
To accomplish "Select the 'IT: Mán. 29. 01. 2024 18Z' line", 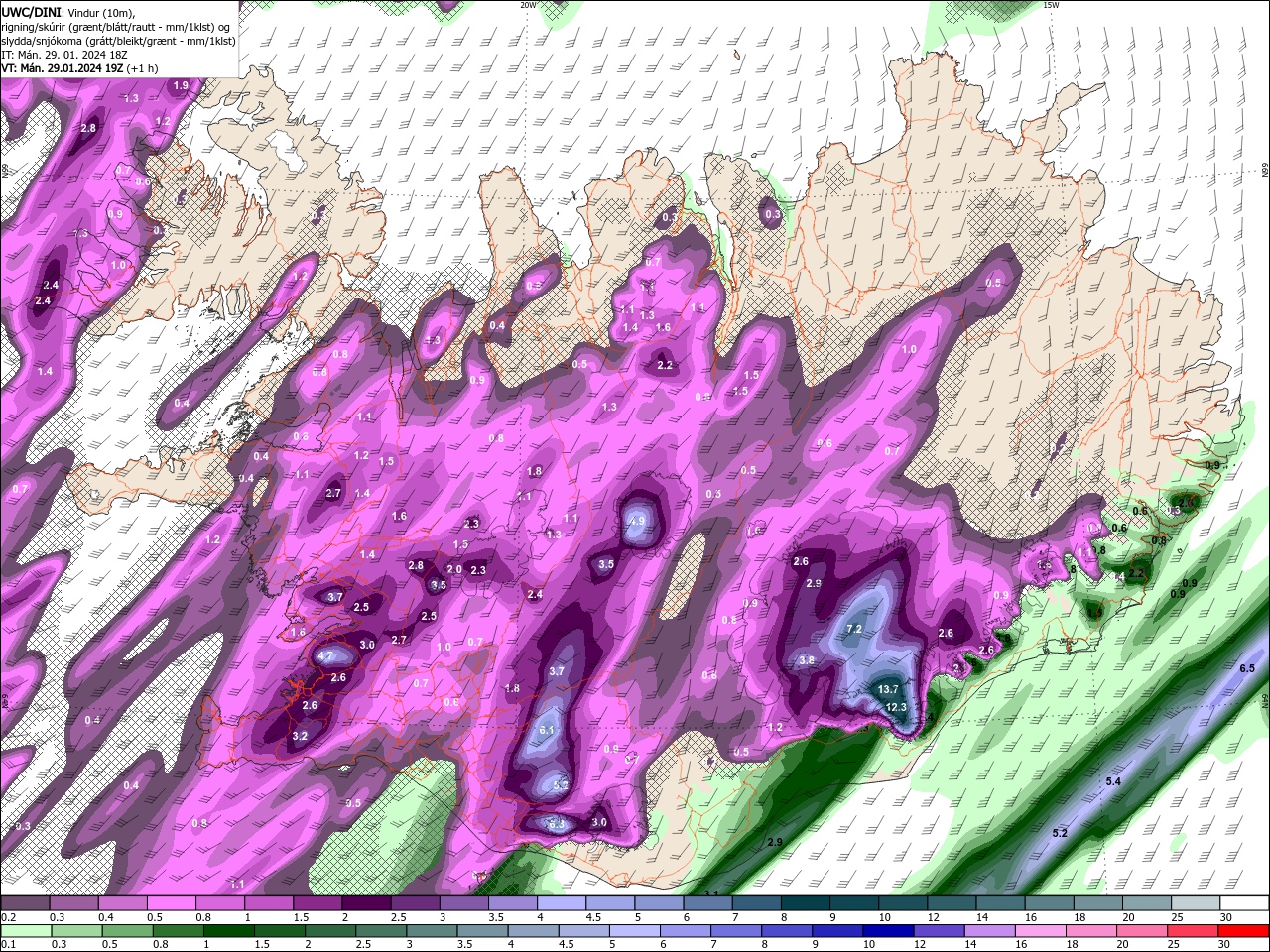I will pyautogui.click(x=63, y=55).
